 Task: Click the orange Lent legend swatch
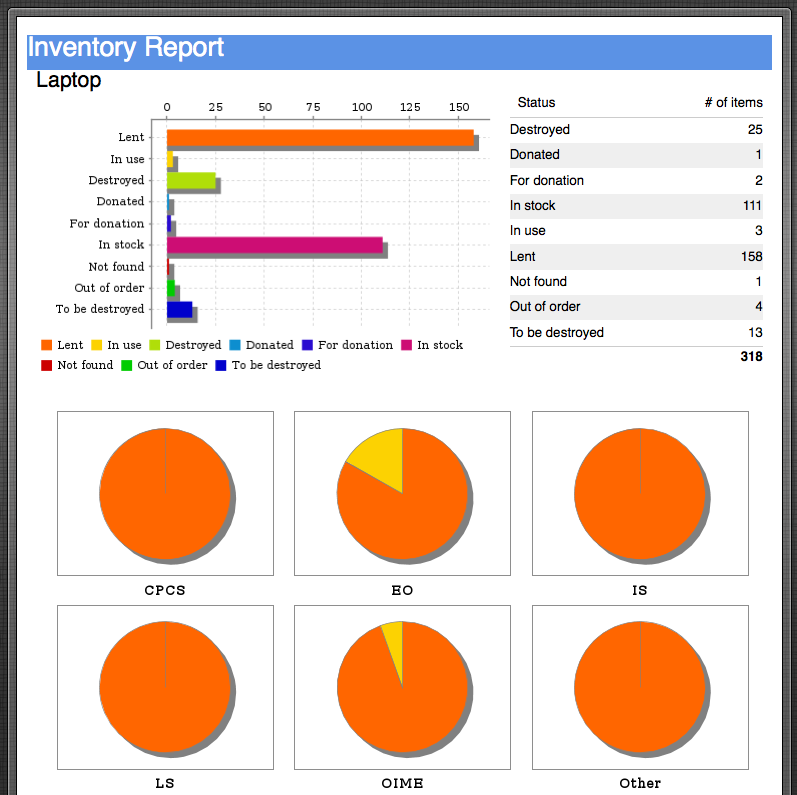[46, 345]
